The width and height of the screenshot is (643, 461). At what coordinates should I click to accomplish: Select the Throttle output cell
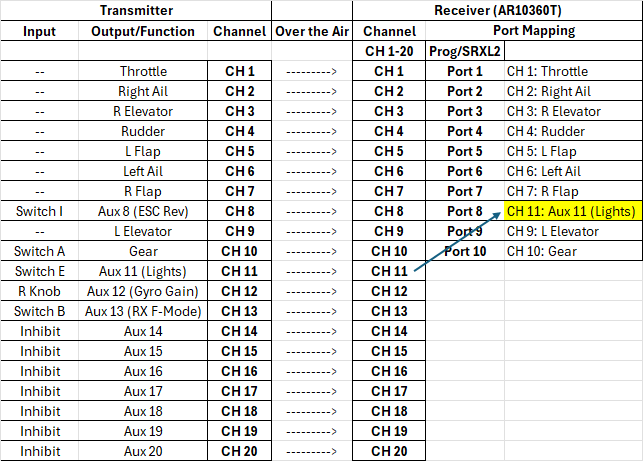point(143,71)
